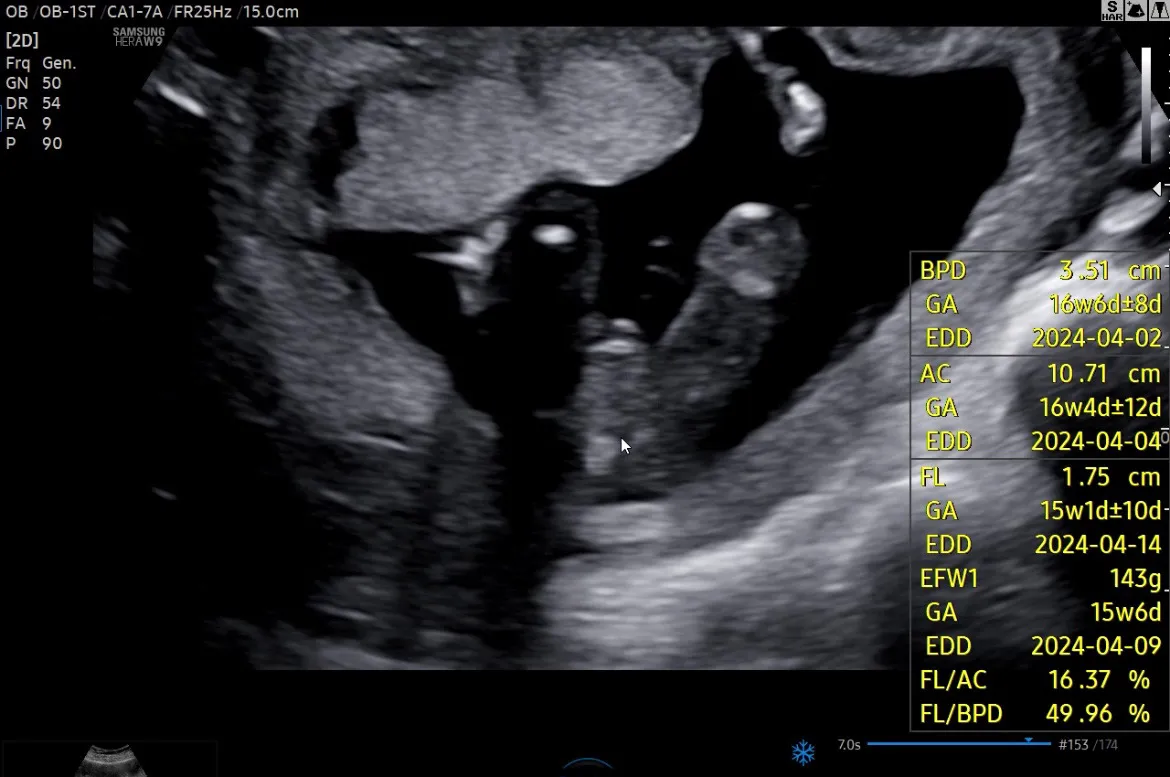
Task: Click the ultrasound probe image-enhance icon
Action: pyautogui.click(x=1136, y=10)
